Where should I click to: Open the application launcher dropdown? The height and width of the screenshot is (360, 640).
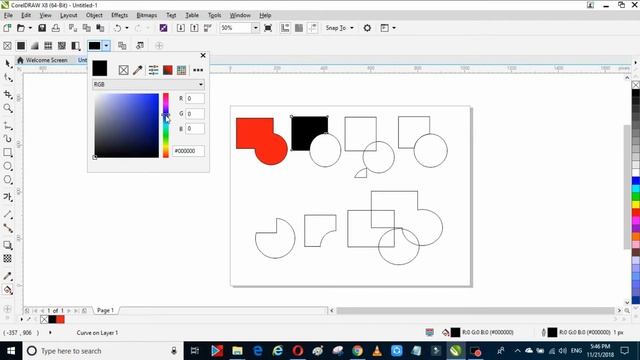pos(393,28)
